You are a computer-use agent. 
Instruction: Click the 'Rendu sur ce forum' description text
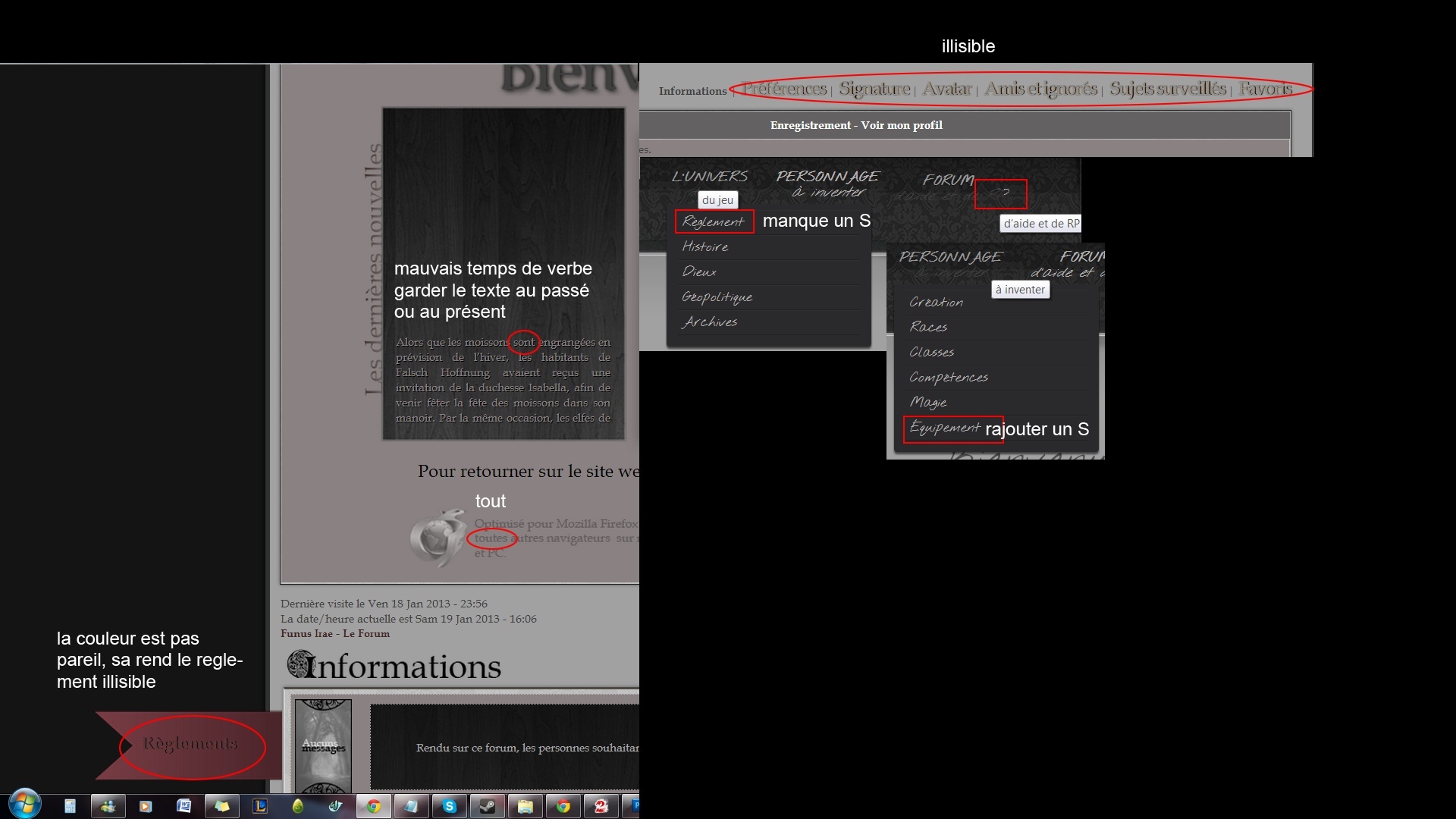[528, 748]
